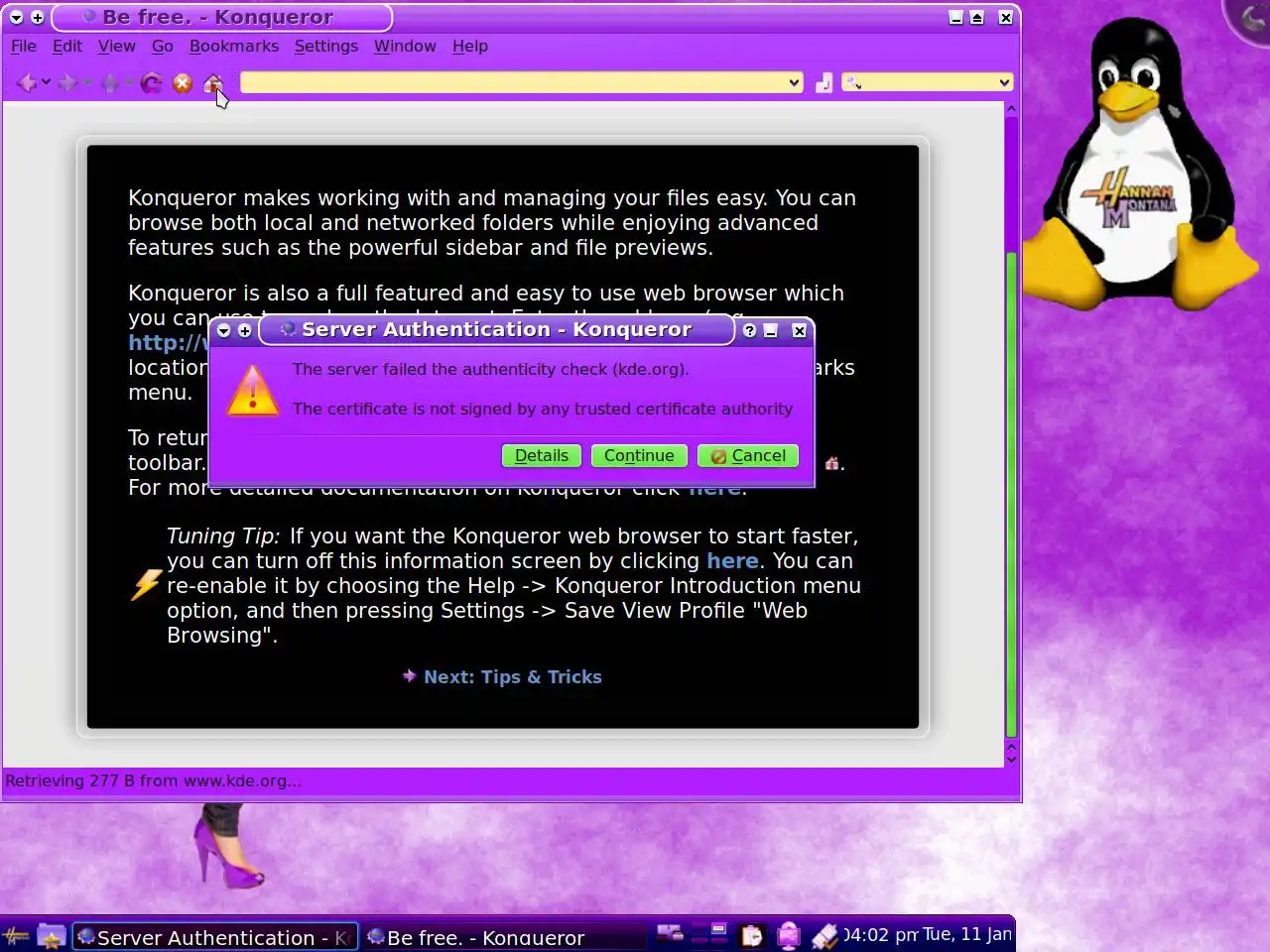Click the Forward navigation arrow in toolbar
Screen dimensions: 1270x952
tap(67, 83)
